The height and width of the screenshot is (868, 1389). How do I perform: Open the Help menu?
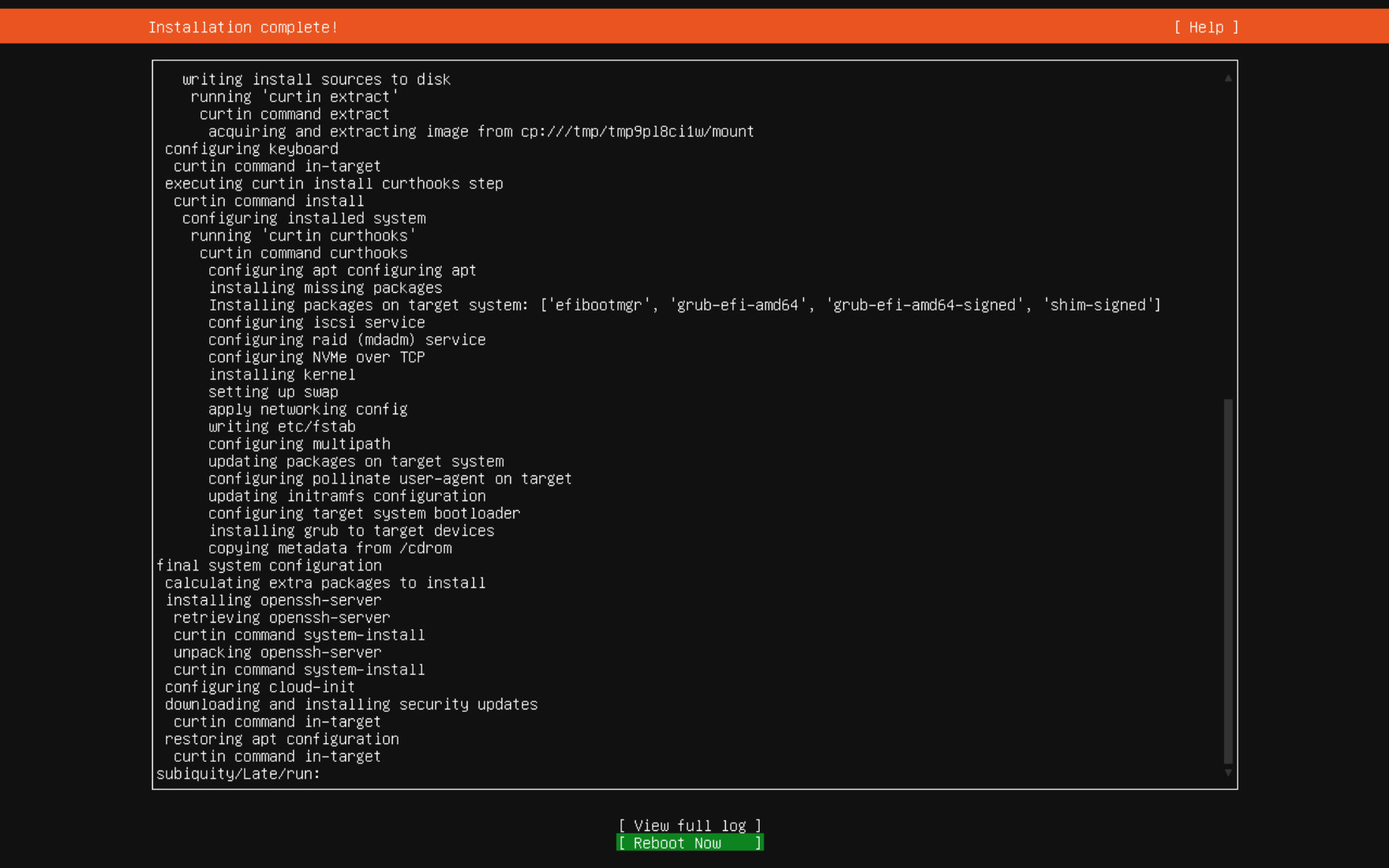(x=1205, y=27)
